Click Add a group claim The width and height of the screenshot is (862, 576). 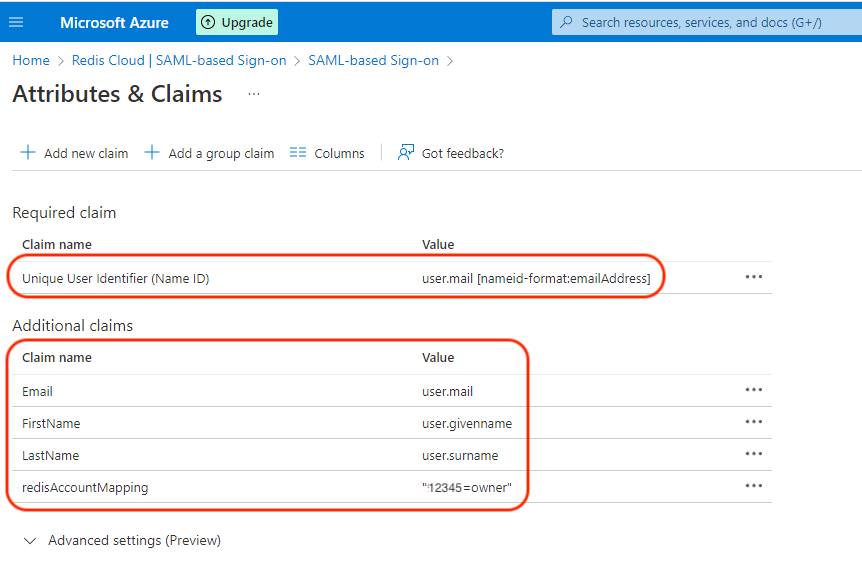(209, 153)
